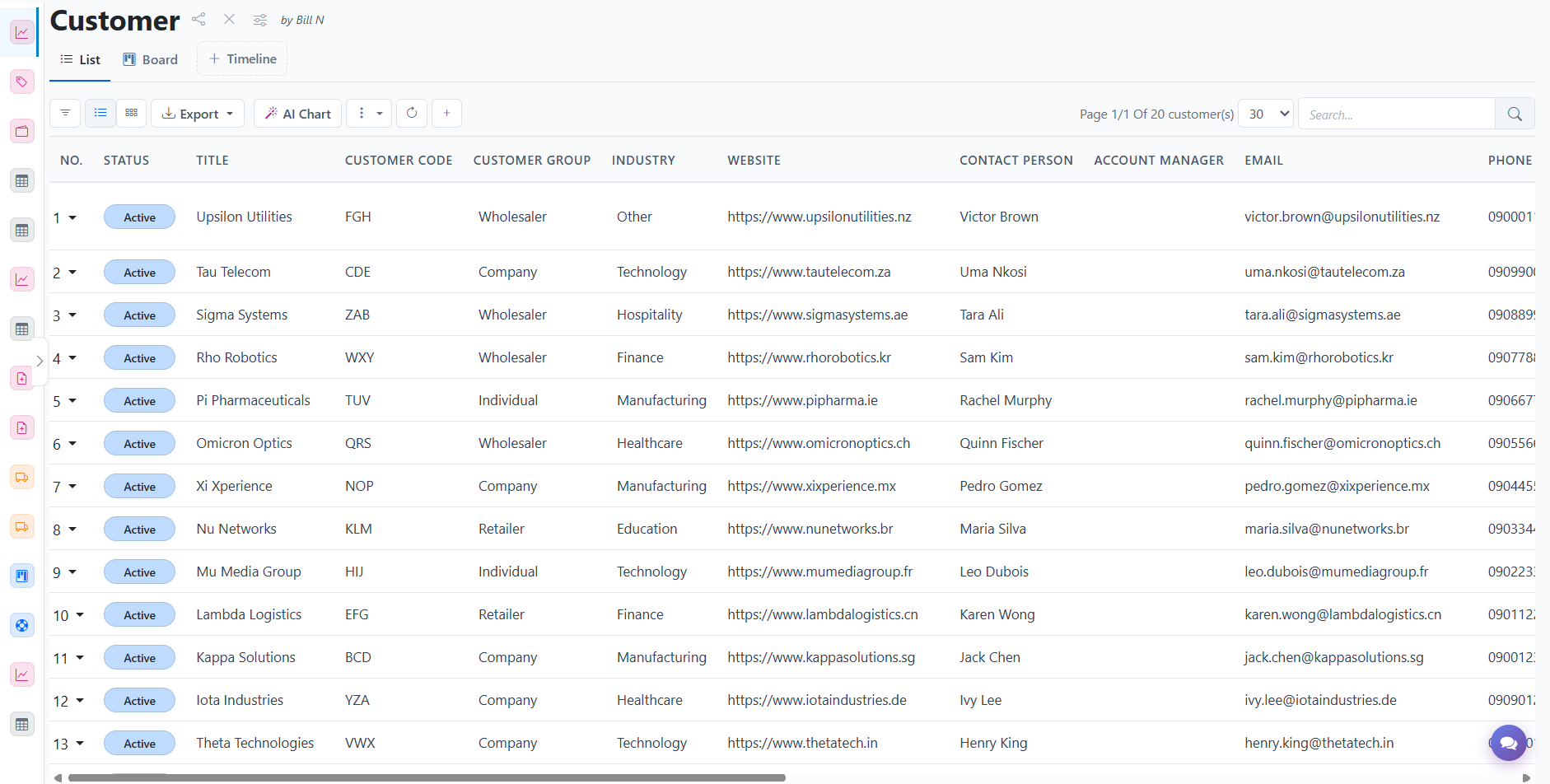The width and height of the screenshot is (1550, 784).
Task: Click into the Search input field
Action: click(x=1397, y=114)
